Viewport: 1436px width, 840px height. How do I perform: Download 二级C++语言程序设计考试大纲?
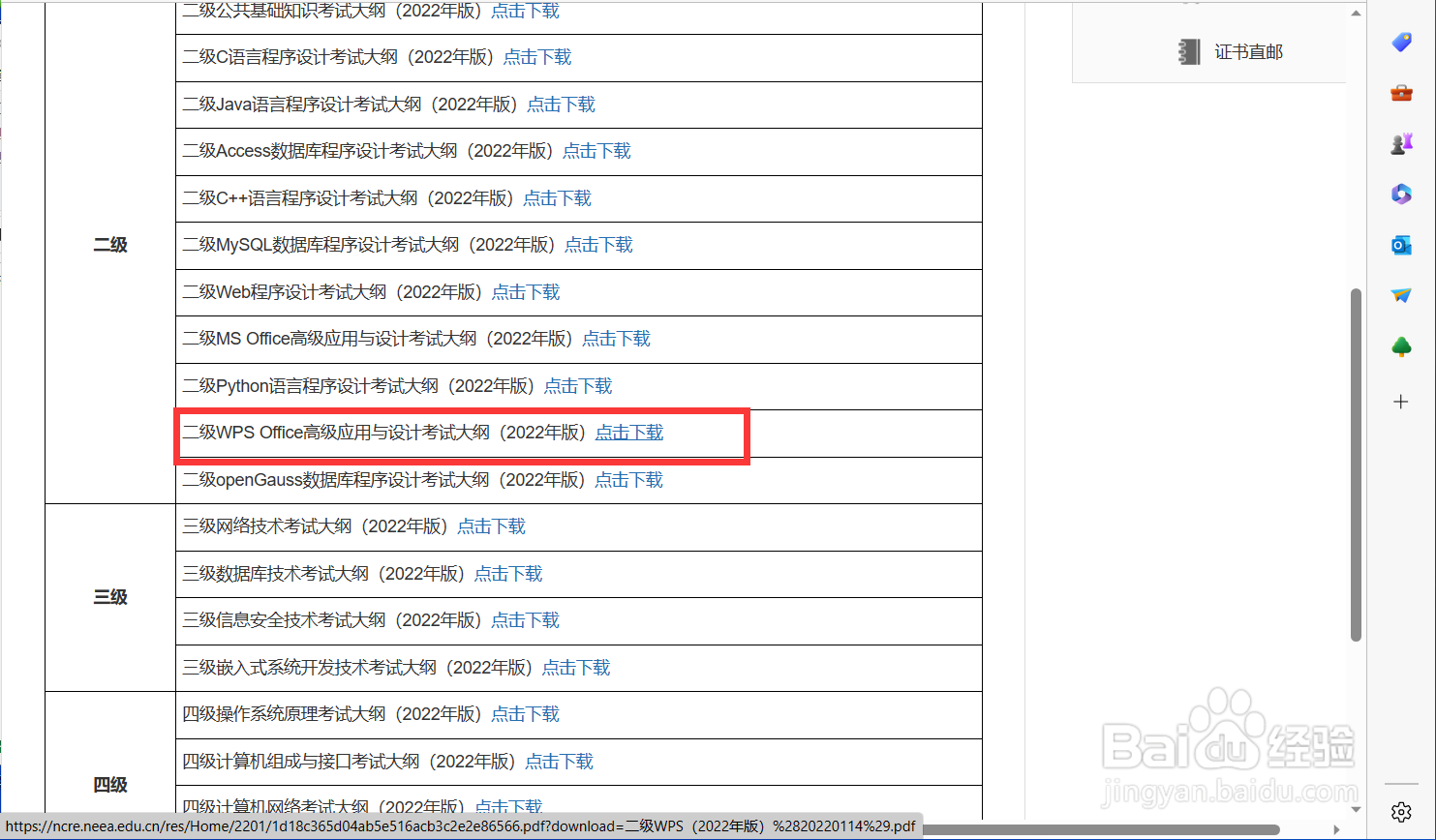(557, 198)
